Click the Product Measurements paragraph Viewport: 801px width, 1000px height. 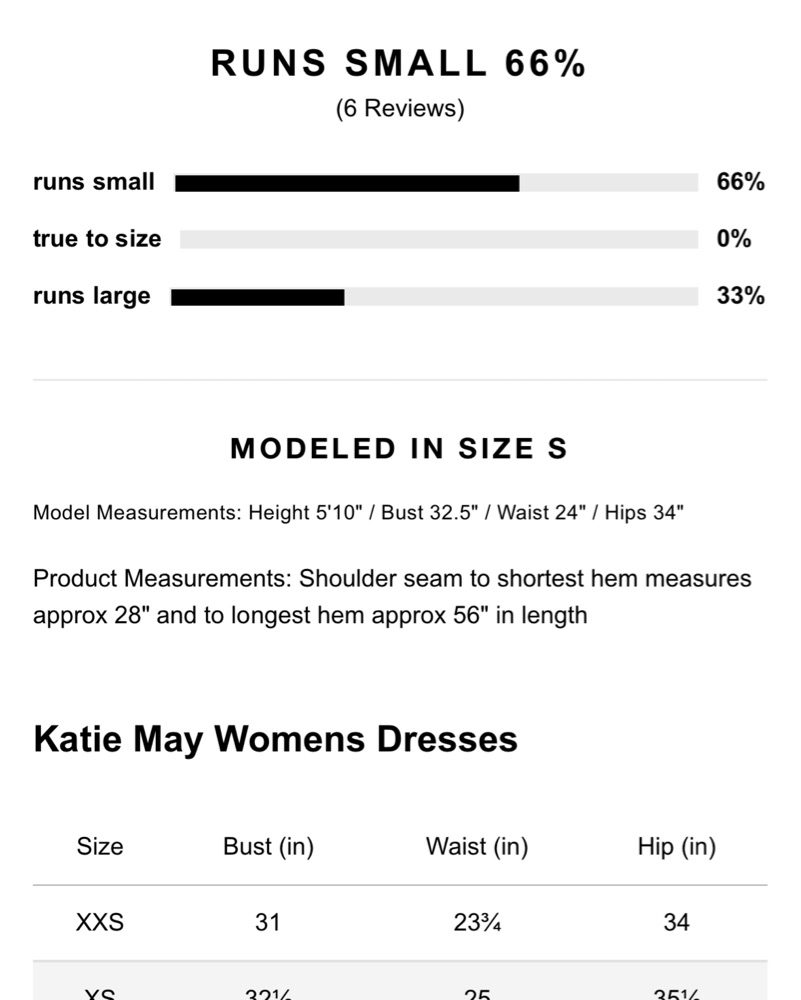392,597
